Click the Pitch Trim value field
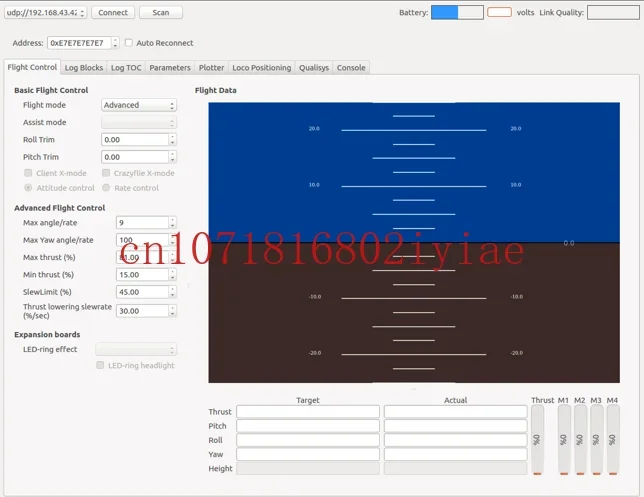This screenshot has height=497, width=644. click(135, 157)
